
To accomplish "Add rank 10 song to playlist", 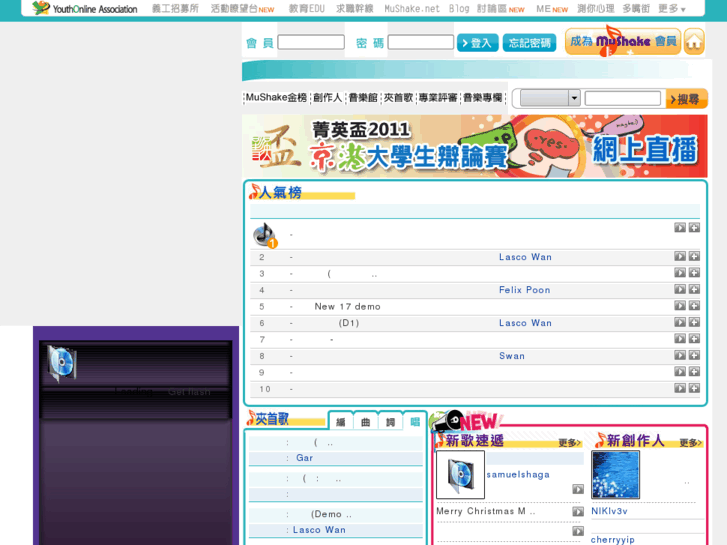I will click(694, 388).
